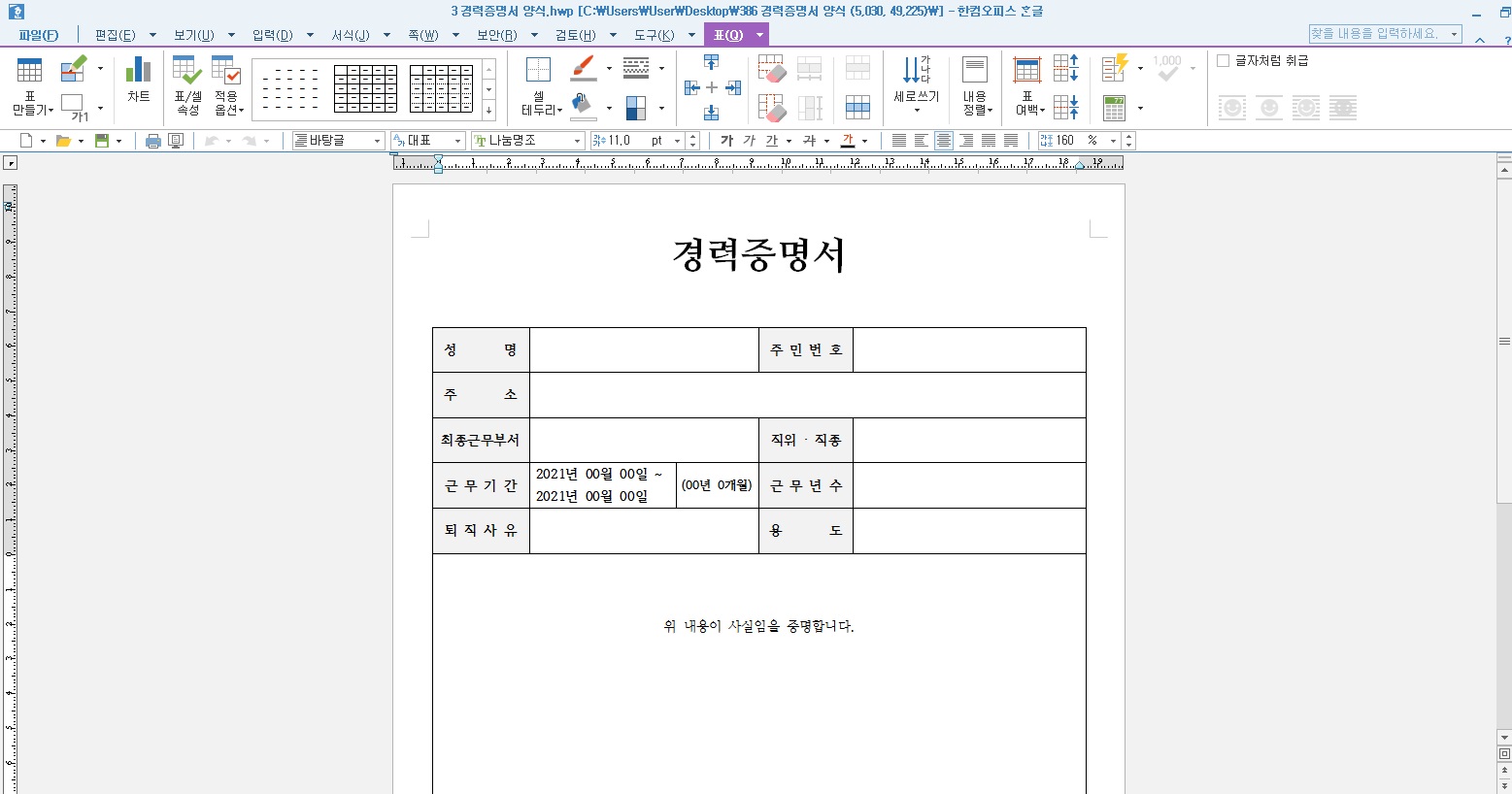This screenshot has height=794, width=1512.
Task: Align paragraph text right
Action: pyautogui.click(x=966, y=141)
